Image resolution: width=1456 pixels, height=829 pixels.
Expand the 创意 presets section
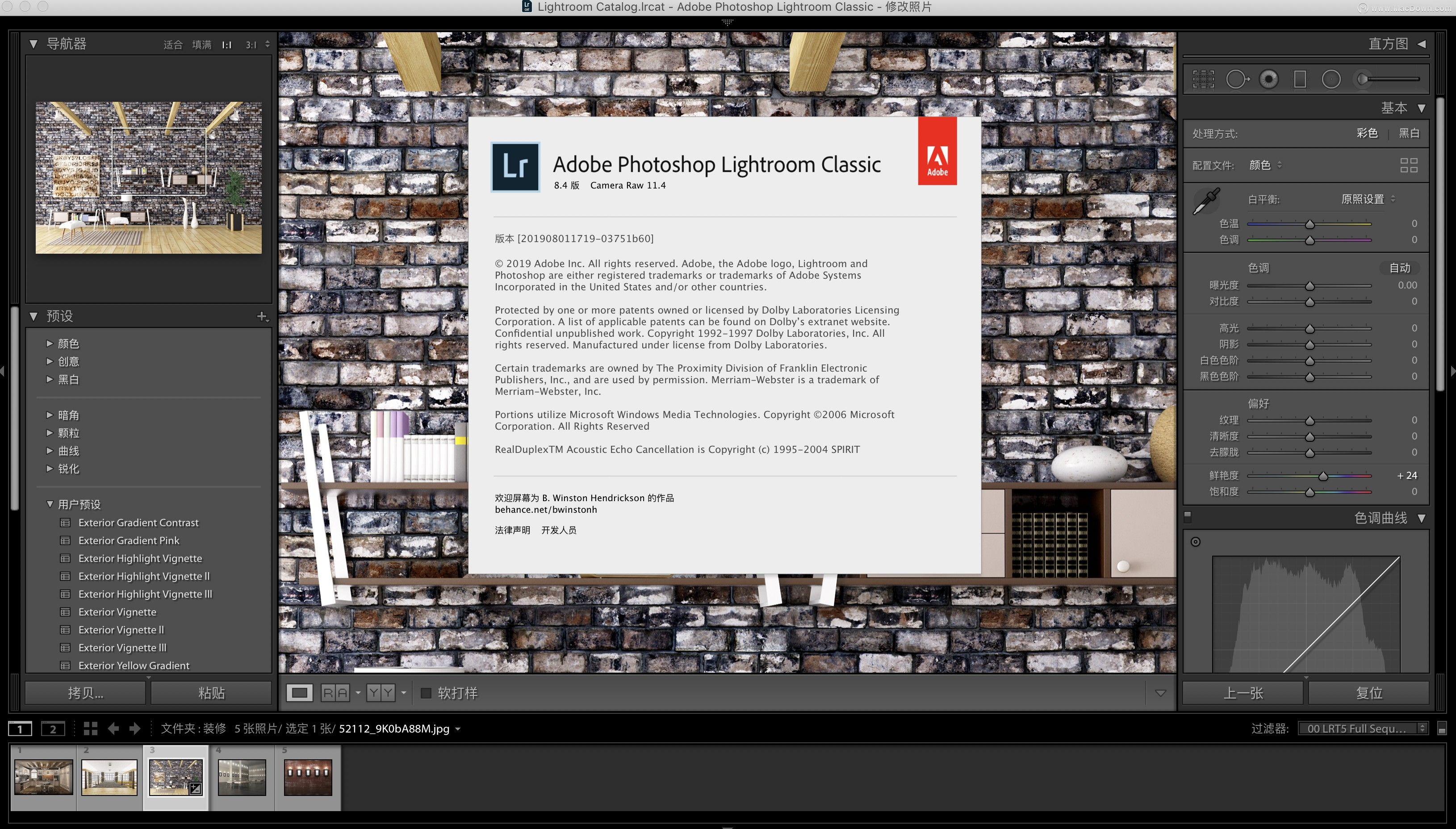click(51, 361)
